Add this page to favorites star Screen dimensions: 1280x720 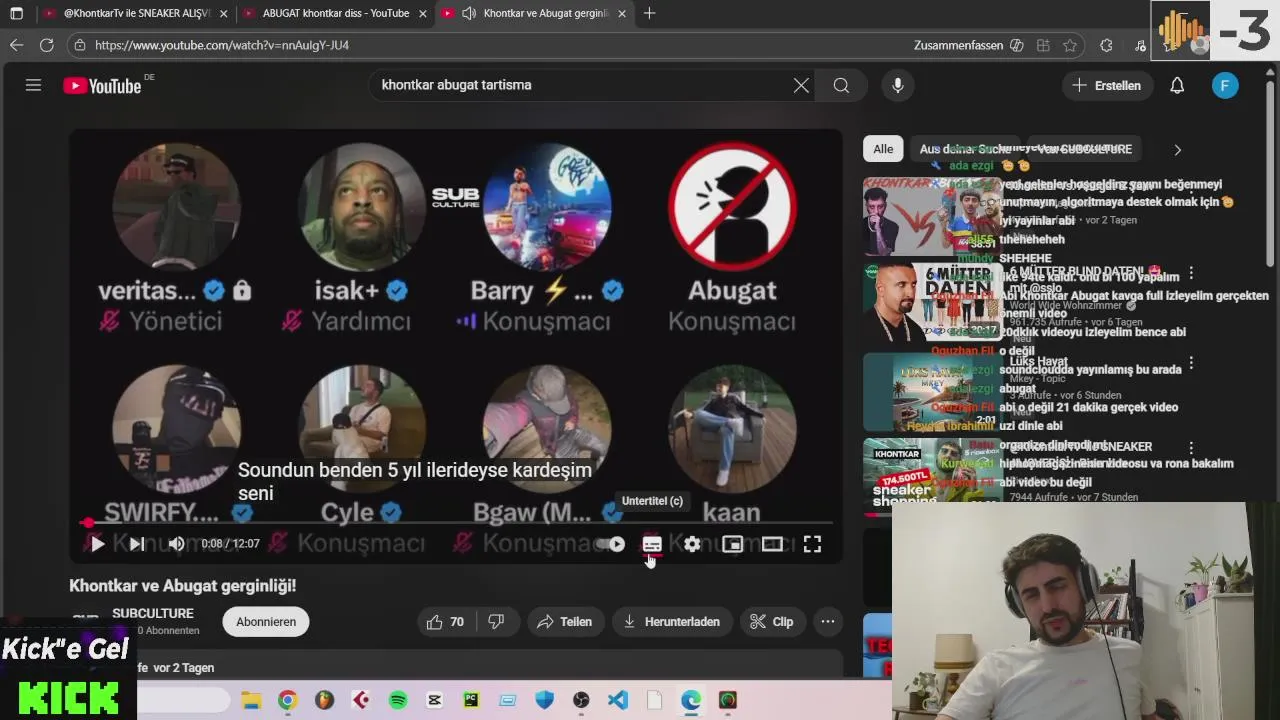[x=1070, y=45]
